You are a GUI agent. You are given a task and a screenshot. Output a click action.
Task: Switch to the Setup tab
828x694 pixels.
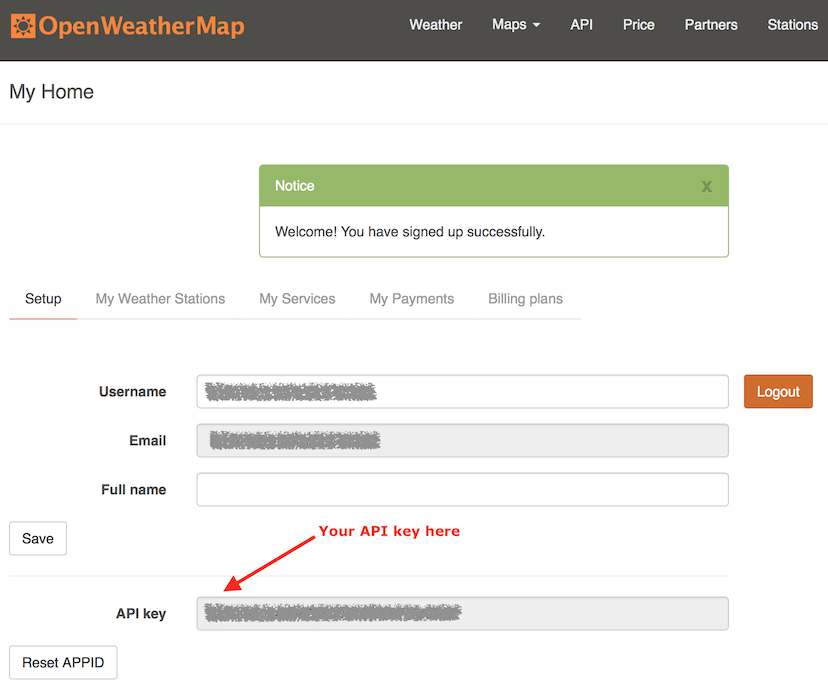click(43, 298)
